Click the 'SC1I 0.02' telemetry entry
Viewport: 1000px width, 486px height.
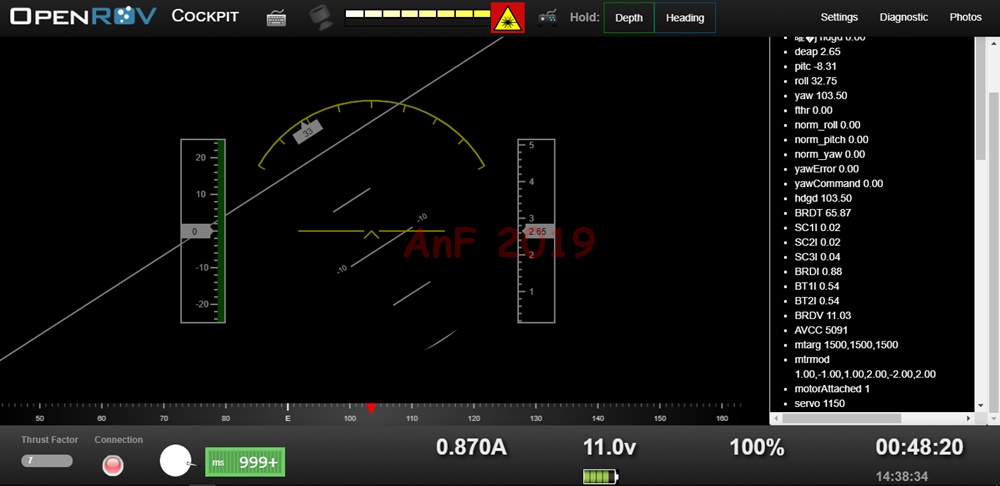817,228
